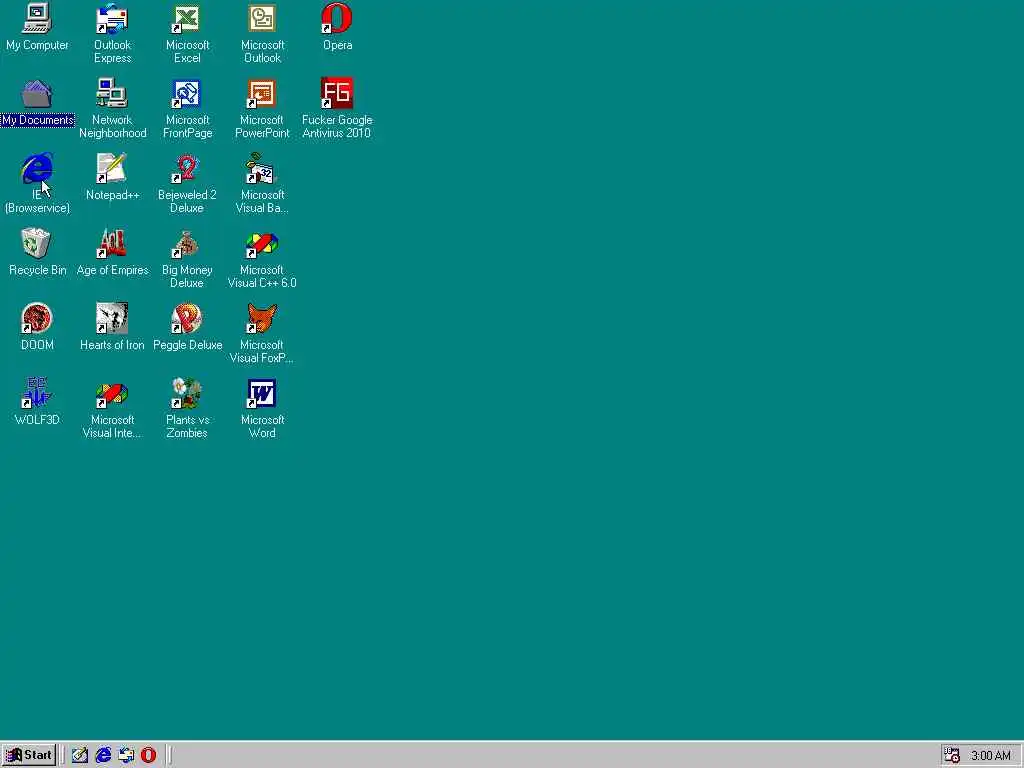Click the My Documents folder icon
Viewport: 1024px width, 768px height.
[x=37, y=93]
